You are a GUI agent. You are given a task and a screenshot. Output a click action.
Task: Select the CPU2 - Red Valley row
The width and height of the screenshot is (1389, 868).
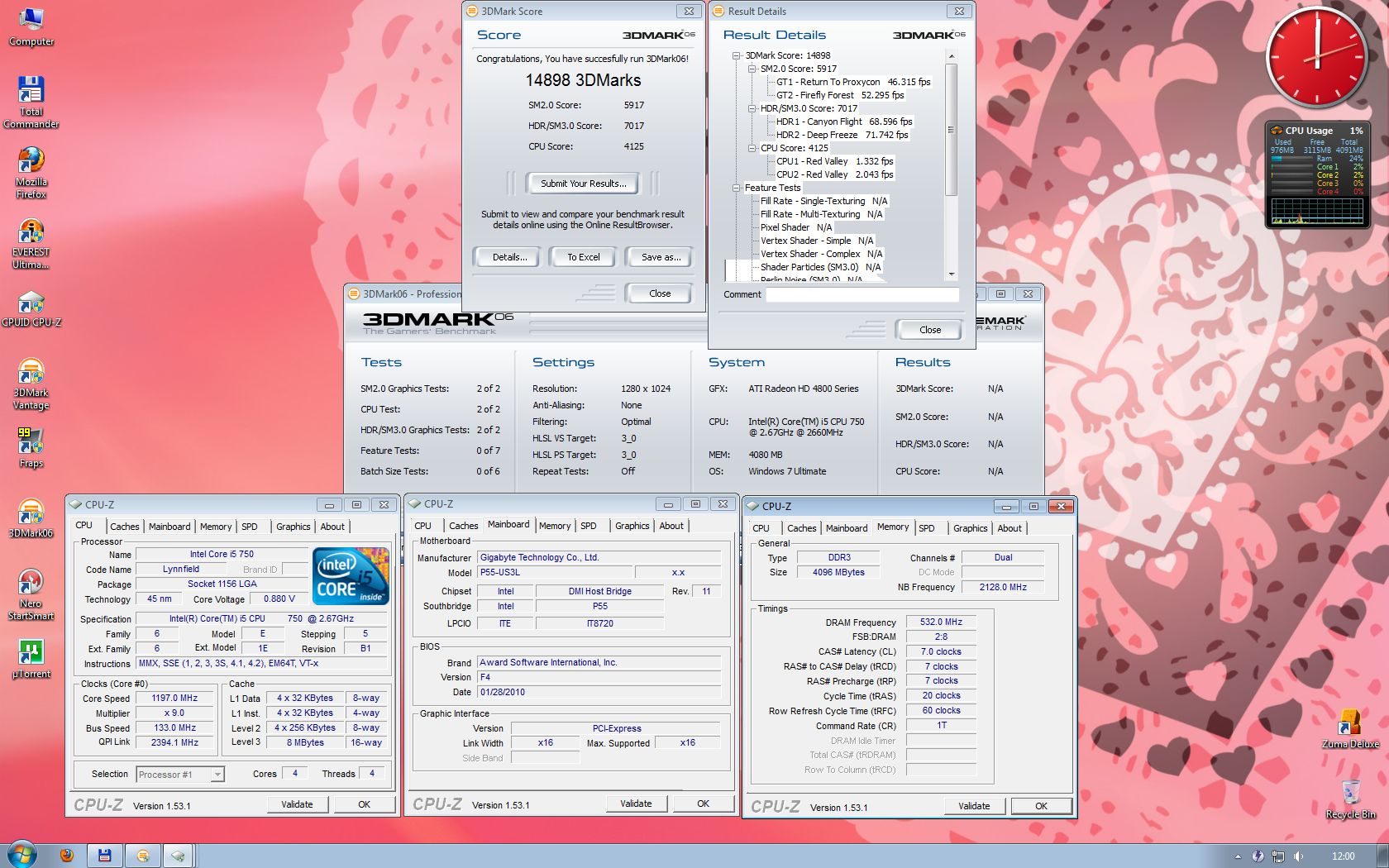click(x=834, y=174)
